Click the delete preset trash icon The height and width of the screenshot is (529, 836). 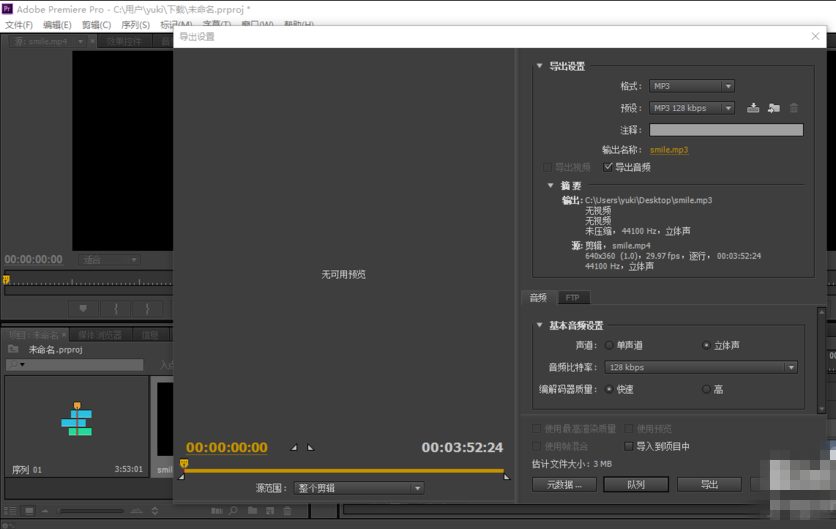tap(794, 108)
